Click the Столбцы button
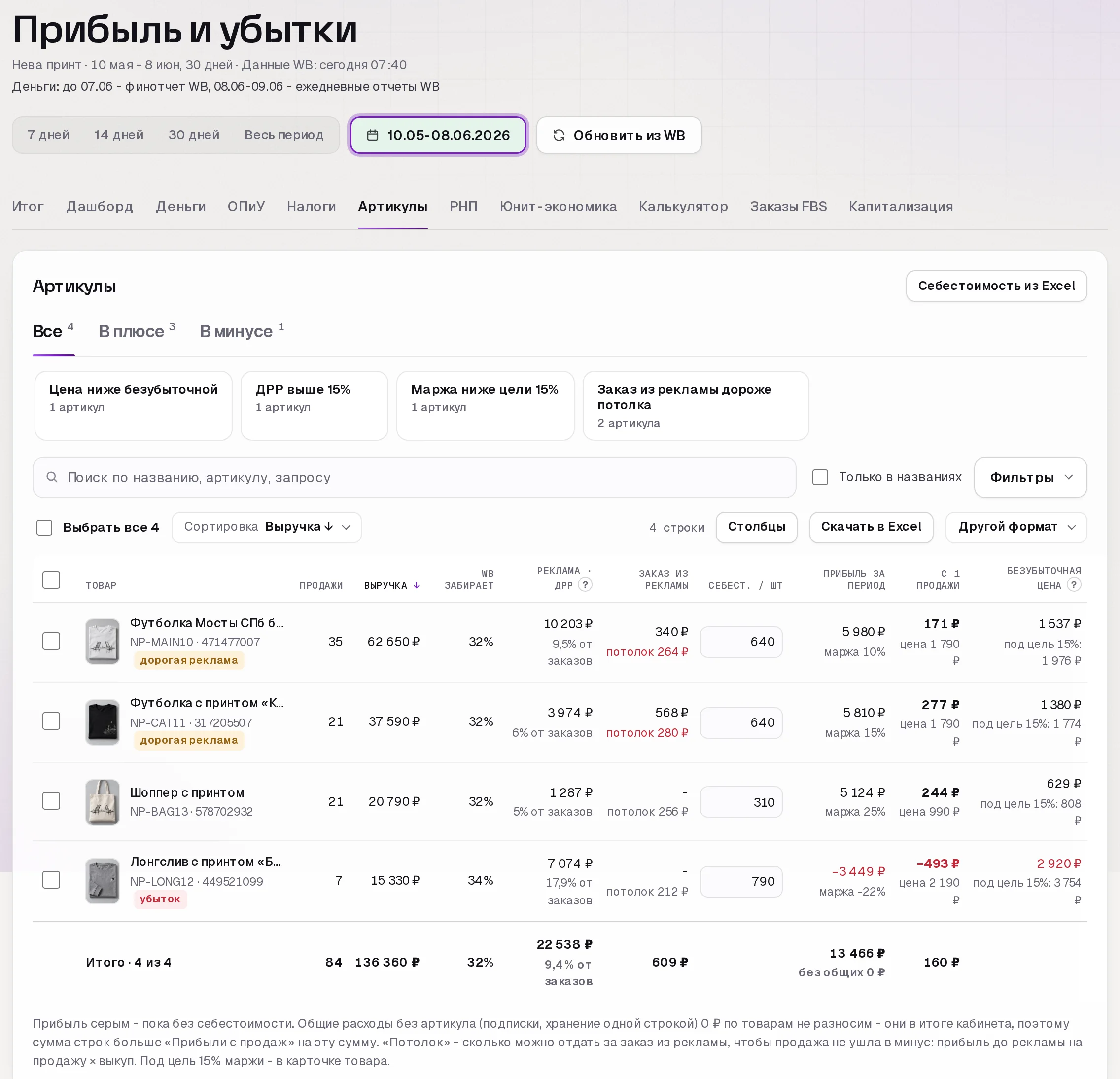Screen dimensions: 1120x1079 pyautogui.click(x=756, y=527)
